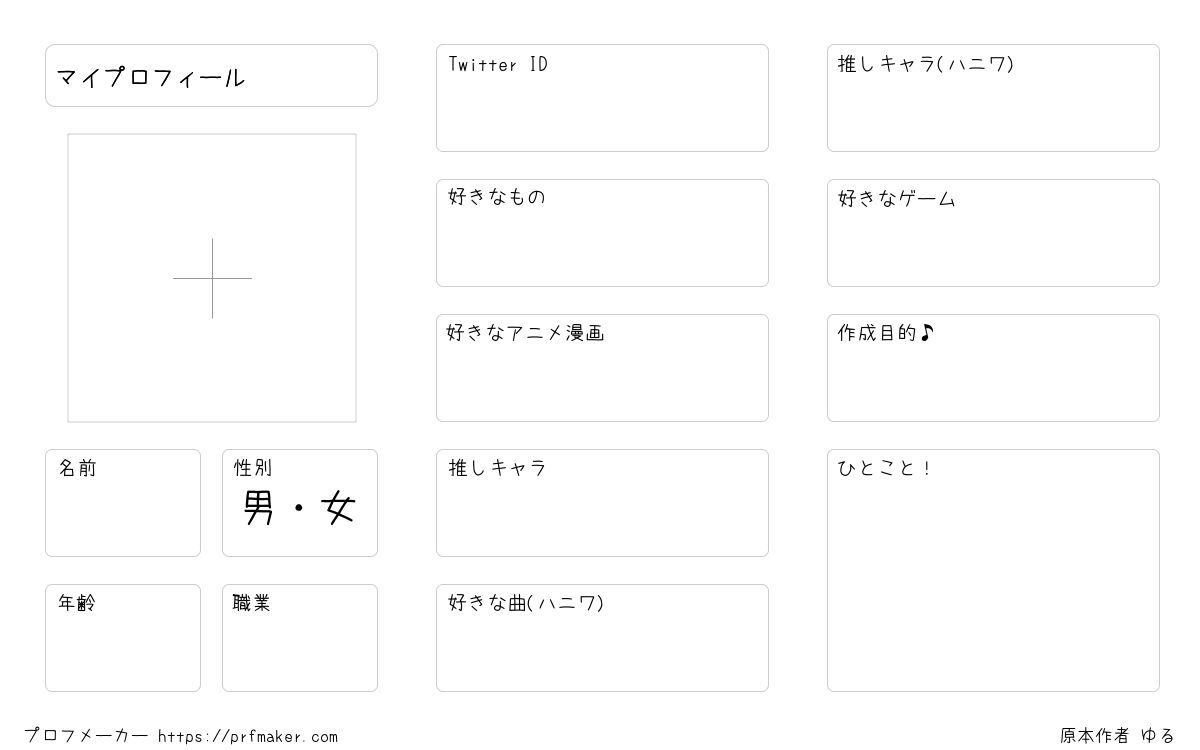The image size is (1200, 750).
Task: Select the 女 gender option
Action: click(338, 509)
